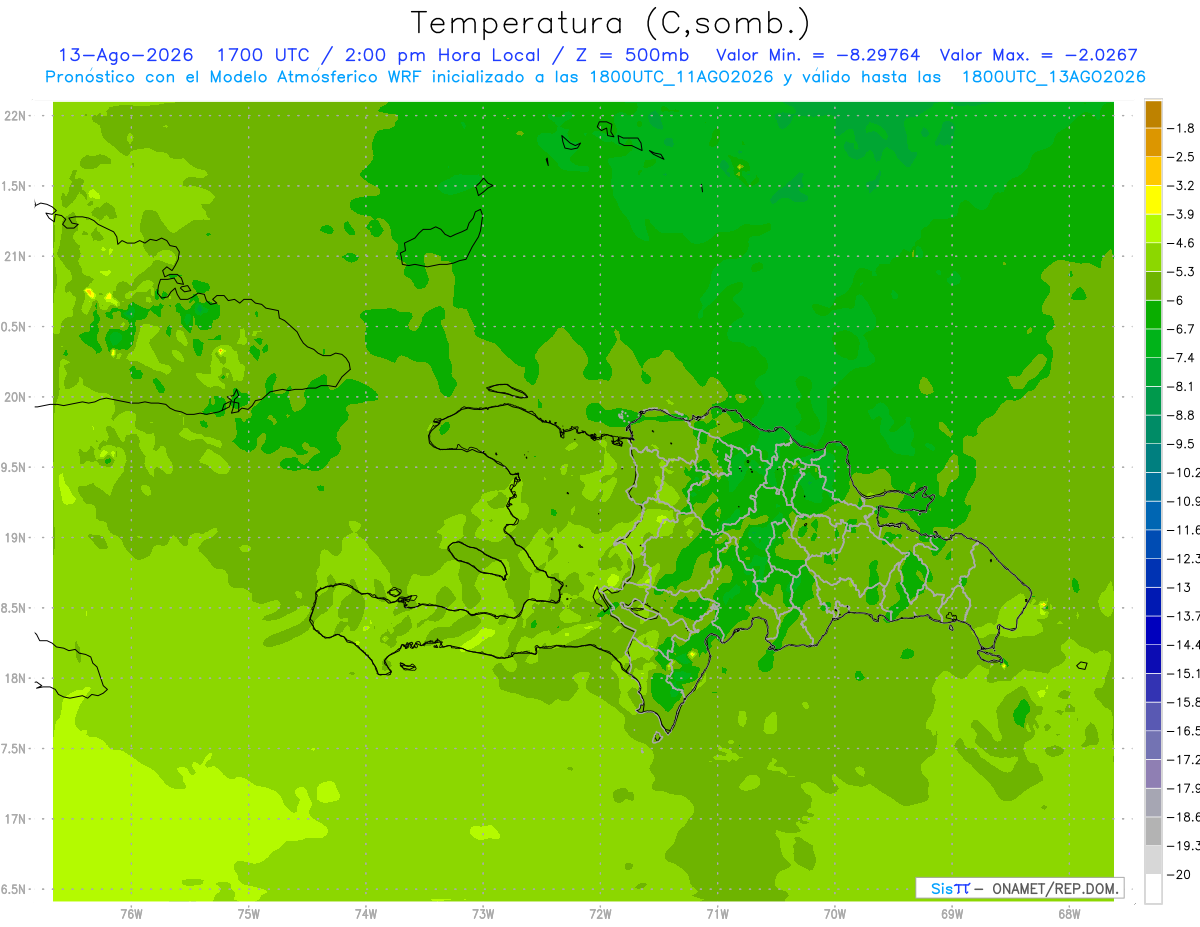Click the "18N" latitude label
Viewport: 1200px width, 927px height.
click(x=17, y=679)
